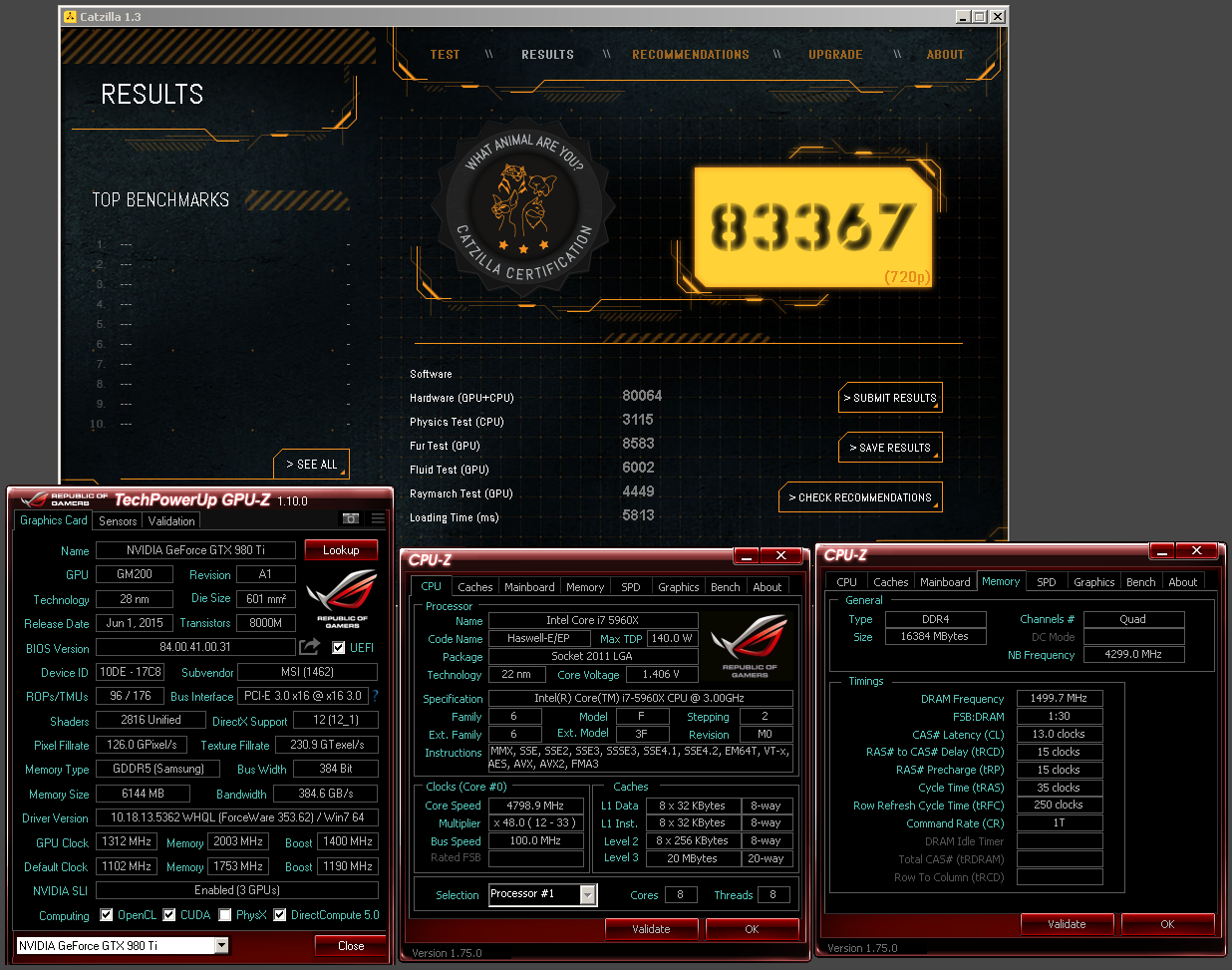Open Bench tab in left CPU-Z window
This screenshot has height=970, width=1232.
coord(726,587)
